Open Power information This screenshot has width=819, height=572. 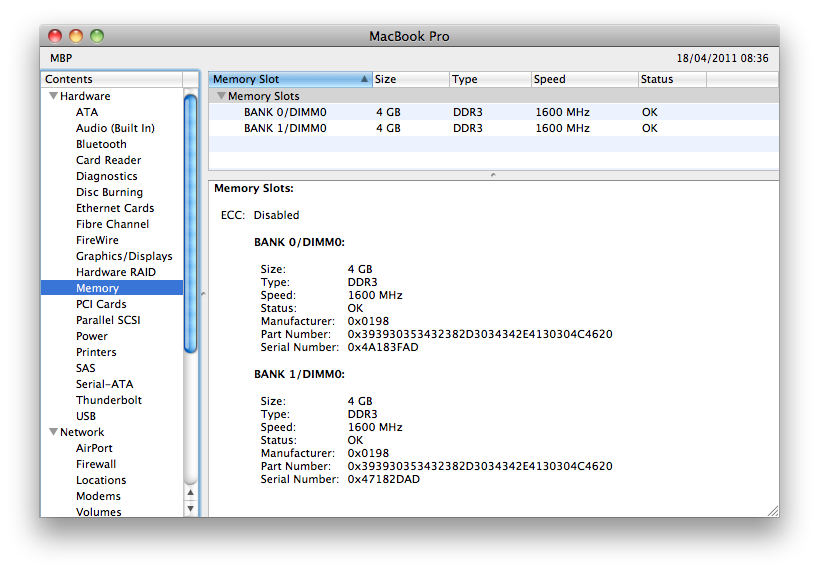point(92,336)
